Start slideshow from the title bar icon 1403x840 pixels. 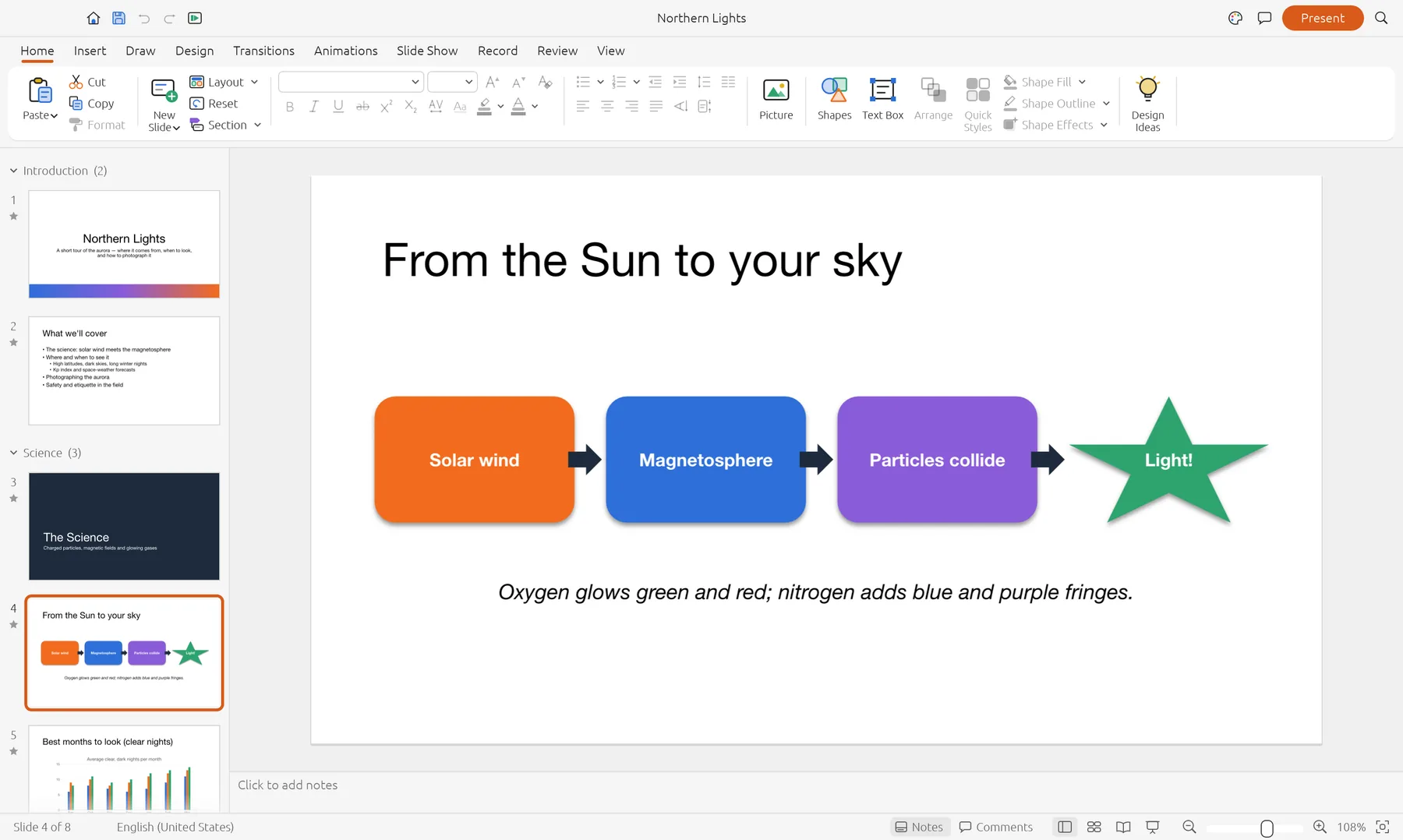(195, 18)
